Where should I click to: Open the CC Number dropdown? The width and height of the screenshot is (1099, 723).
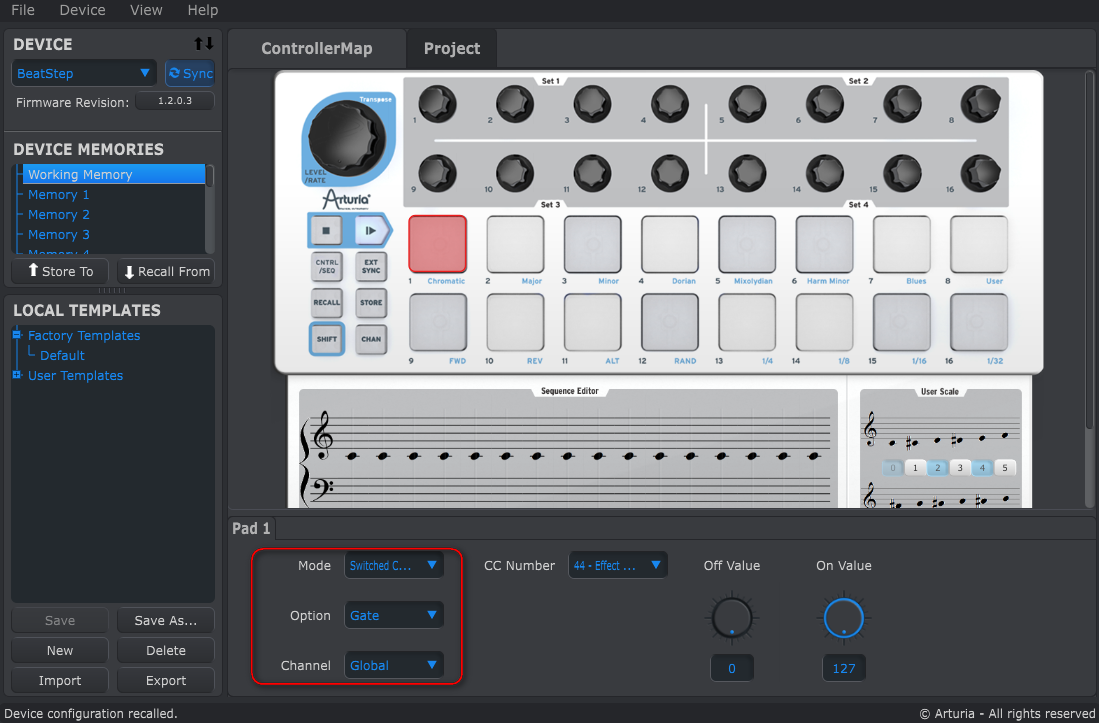pyautogui.click(x=617, y=565)
